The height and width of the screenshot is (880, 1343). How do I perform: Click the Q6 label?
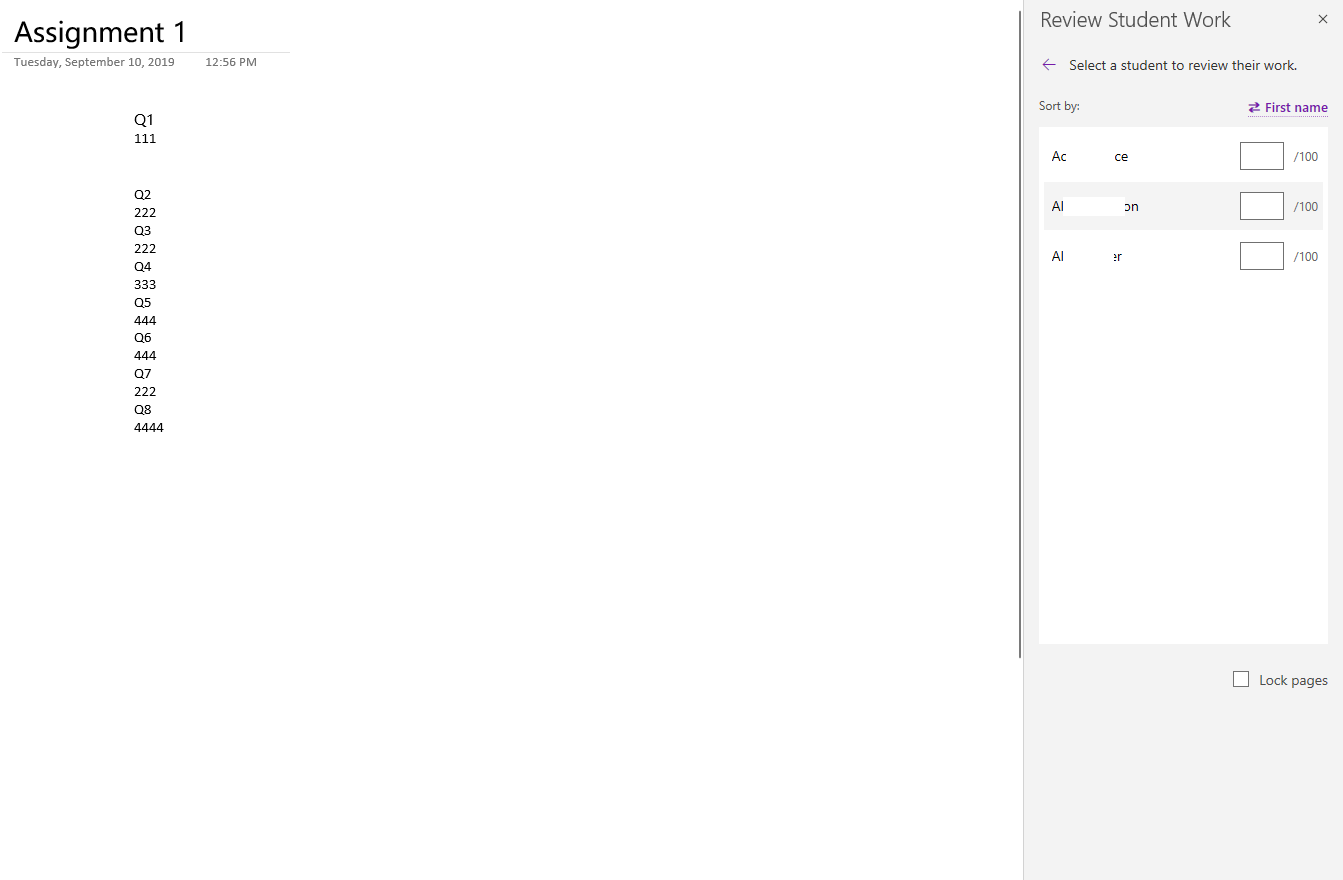(x=143, y=338)
